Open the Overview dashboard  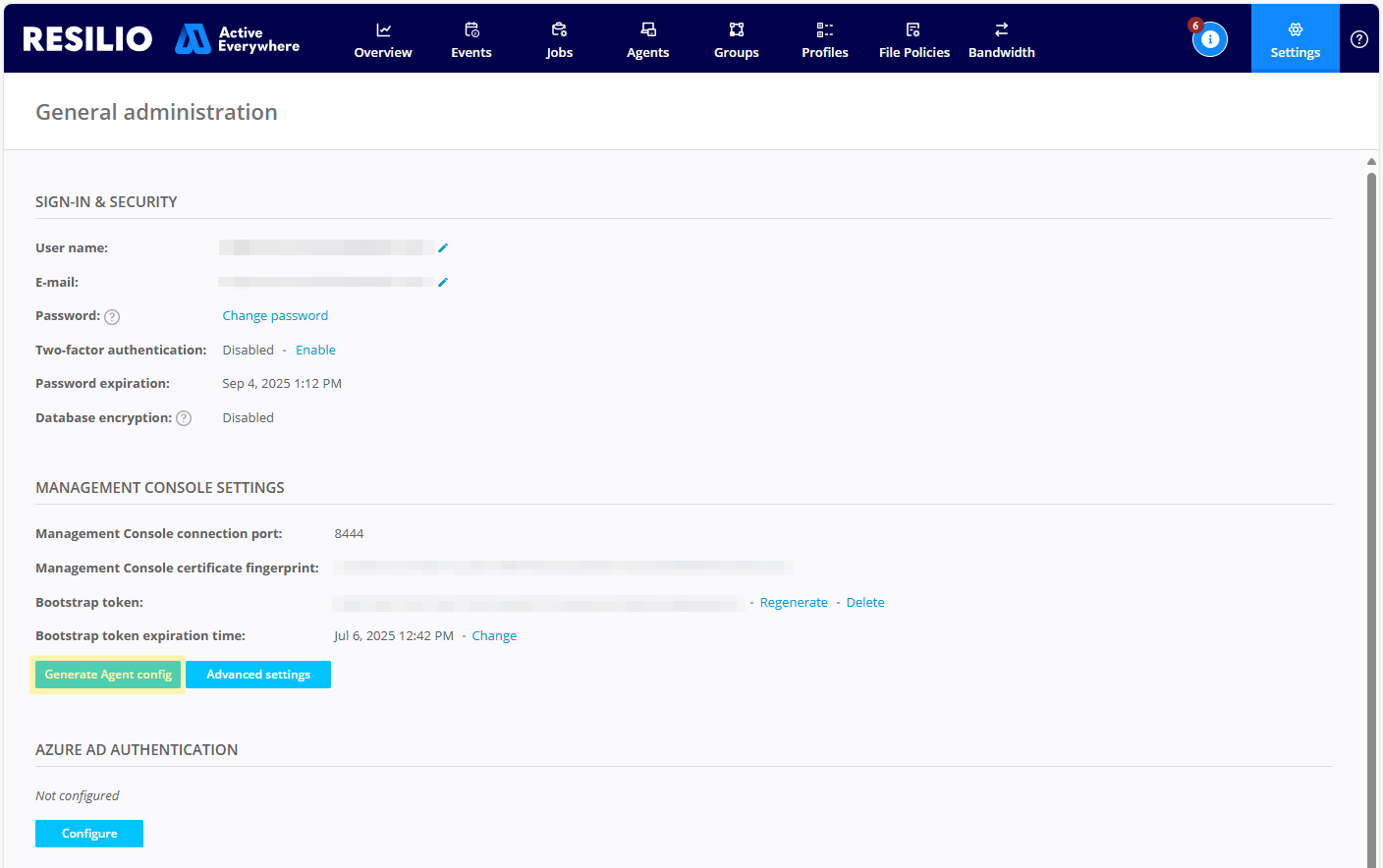pyautogui.click(x=382, y=39)
